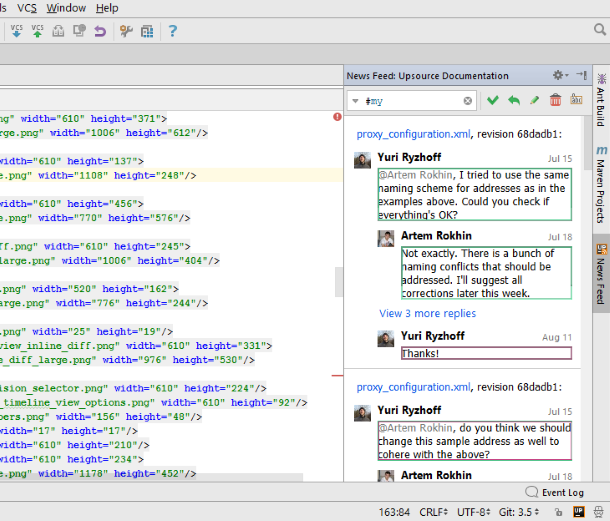The image size is (610, 521).
Task: Click the VCS Commit Changes icon
Action: click(x=39, y=31)
